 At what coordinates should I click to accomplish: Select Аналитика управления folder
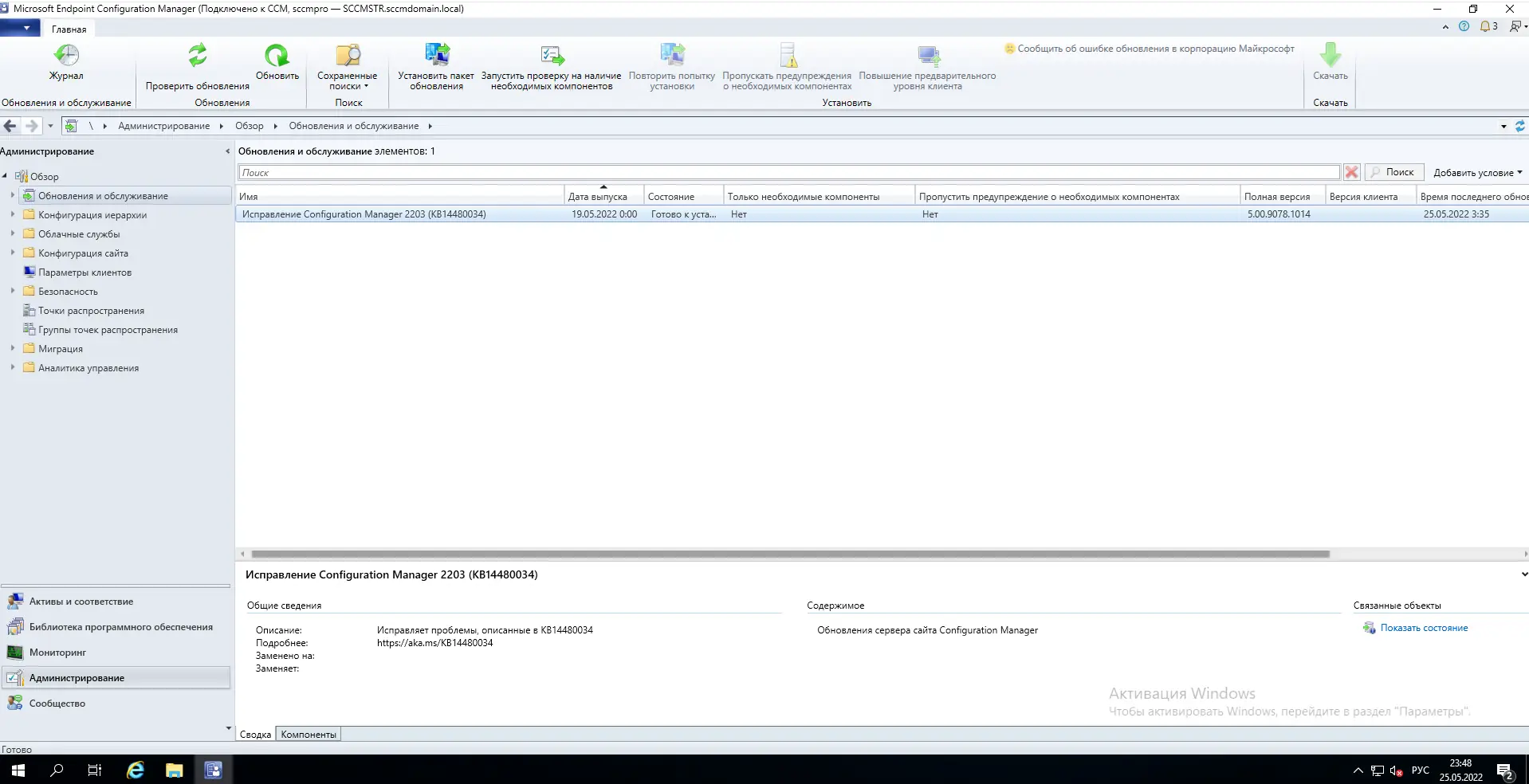[x=88, y=368]
